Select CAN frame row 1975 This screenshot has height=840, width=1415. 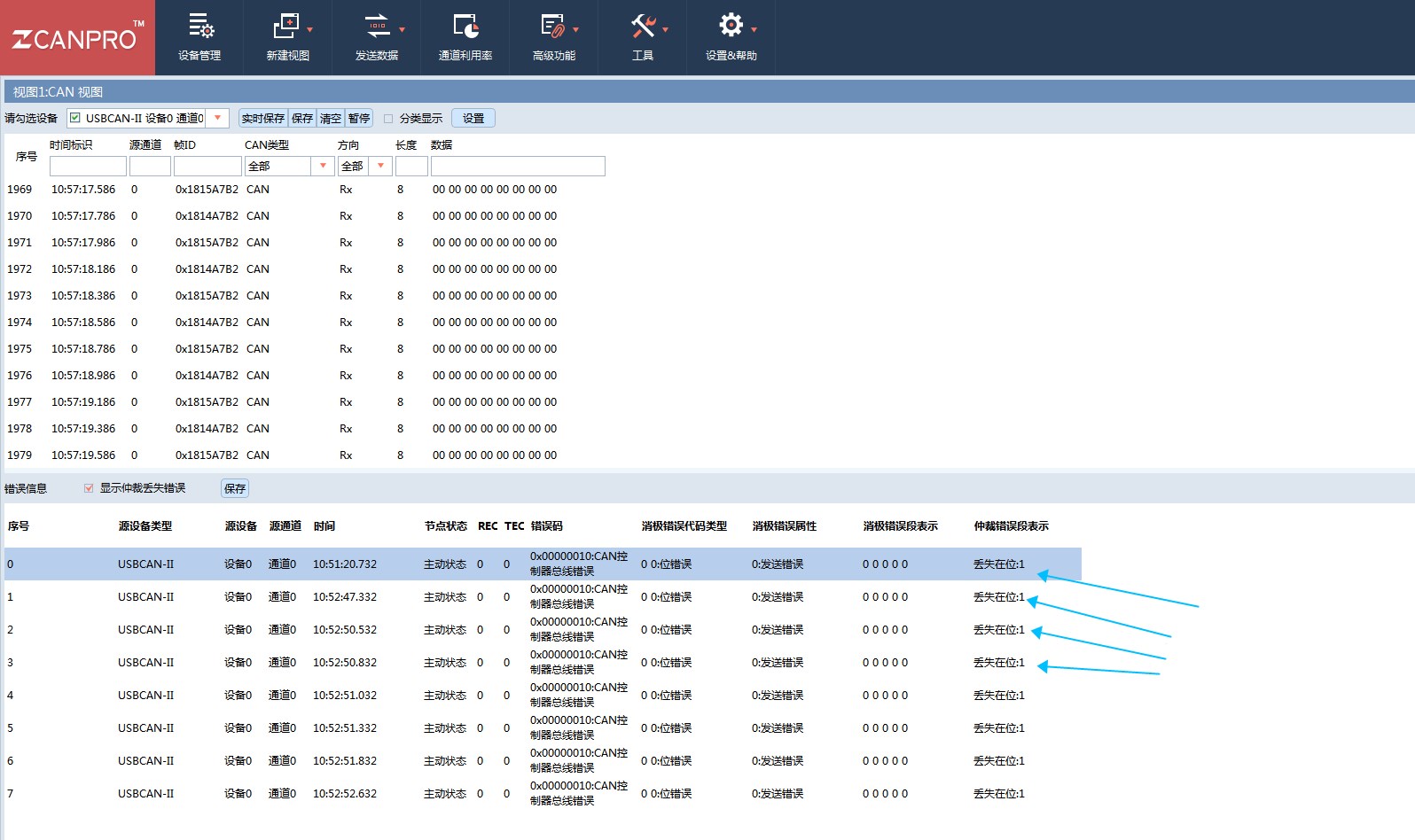pyautogui.click(x=306, y=349)
